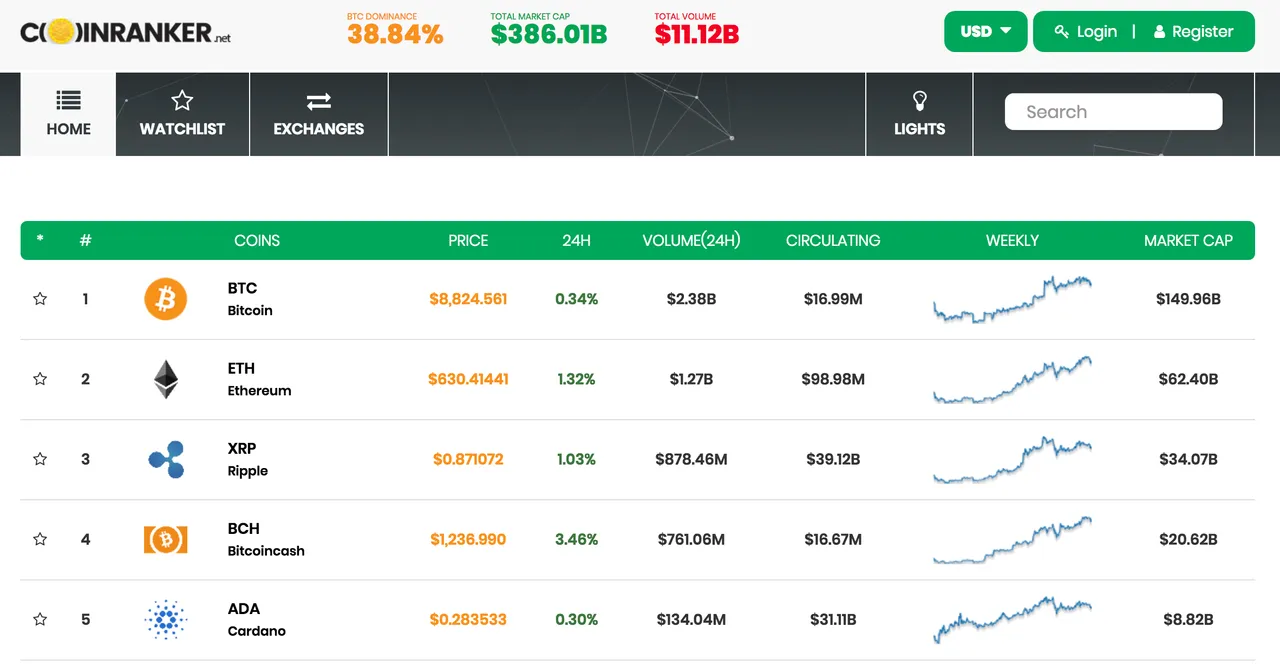Click the Coinranker logo

126,32
